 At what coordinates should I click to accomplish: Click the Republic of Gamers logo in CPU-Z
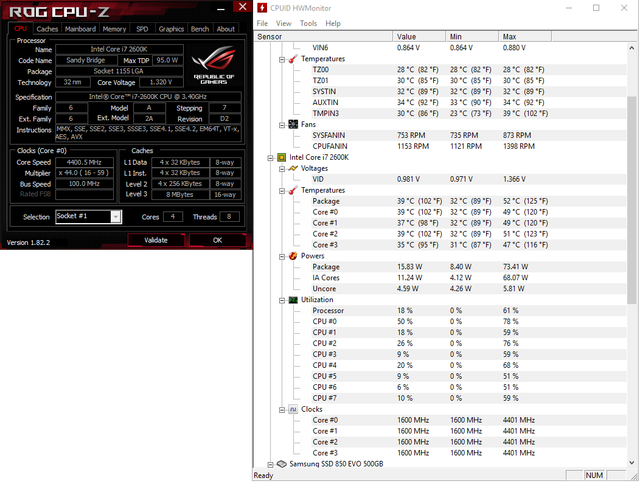(x=213, y=65)
